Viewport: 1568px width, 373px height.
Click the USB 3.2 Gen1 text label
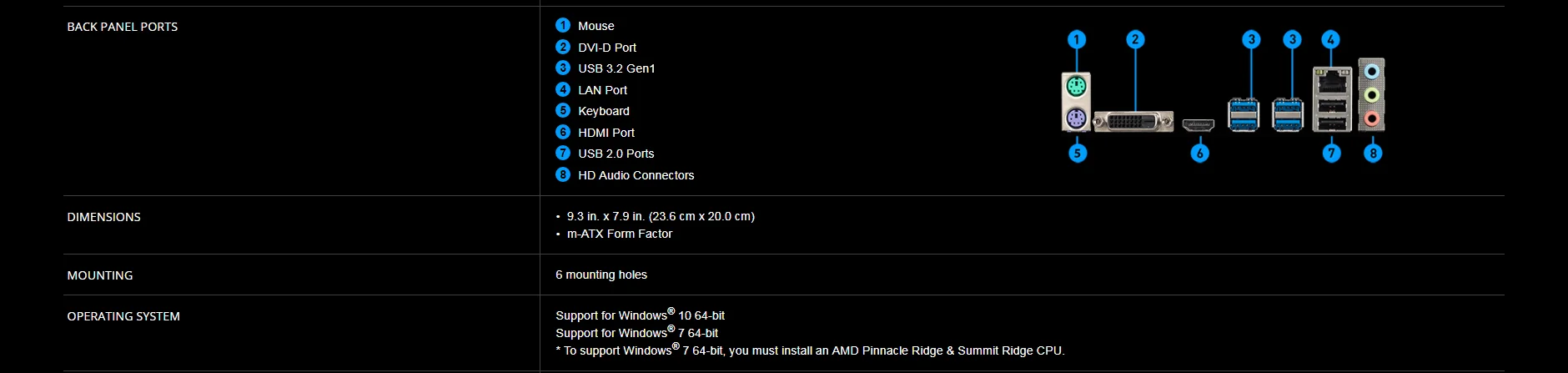(x=616, y=68)
